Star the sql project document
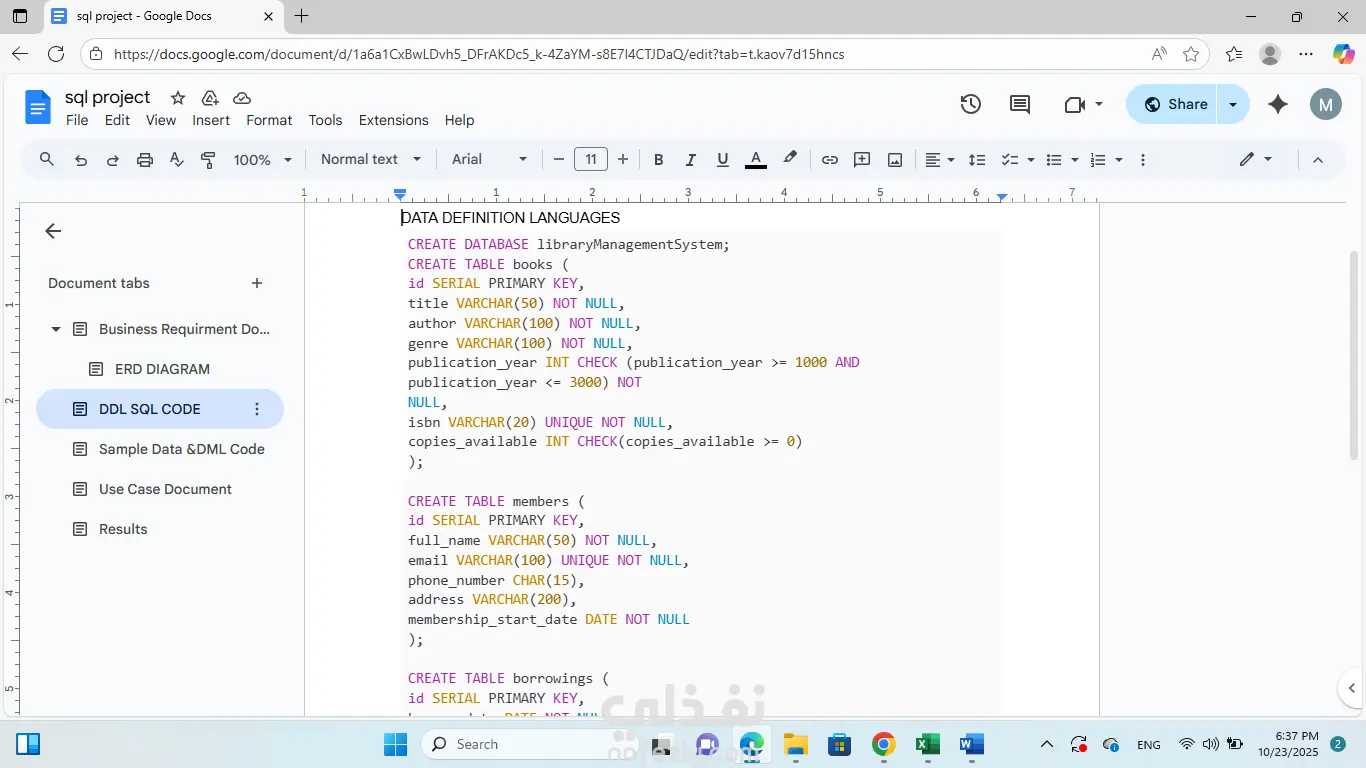The width and height of the screenshot is (1366, 768). coord(178,98)
